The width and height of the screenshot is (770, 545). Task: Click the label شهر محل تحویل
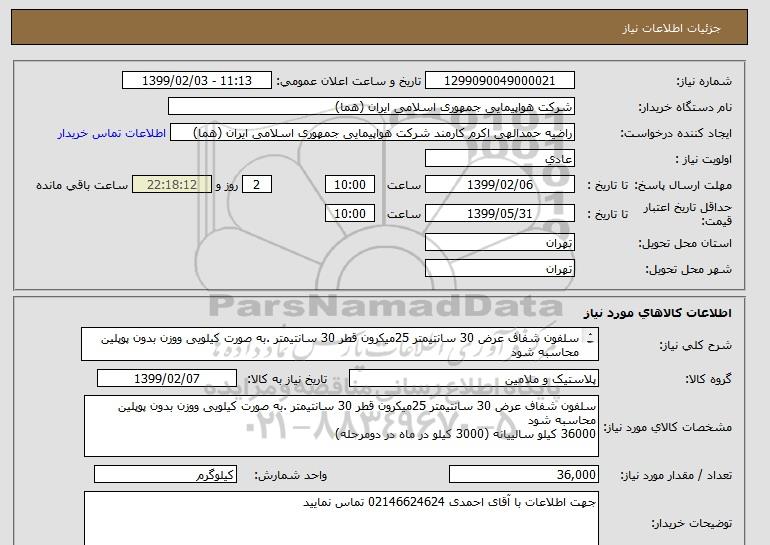[688, 269]
